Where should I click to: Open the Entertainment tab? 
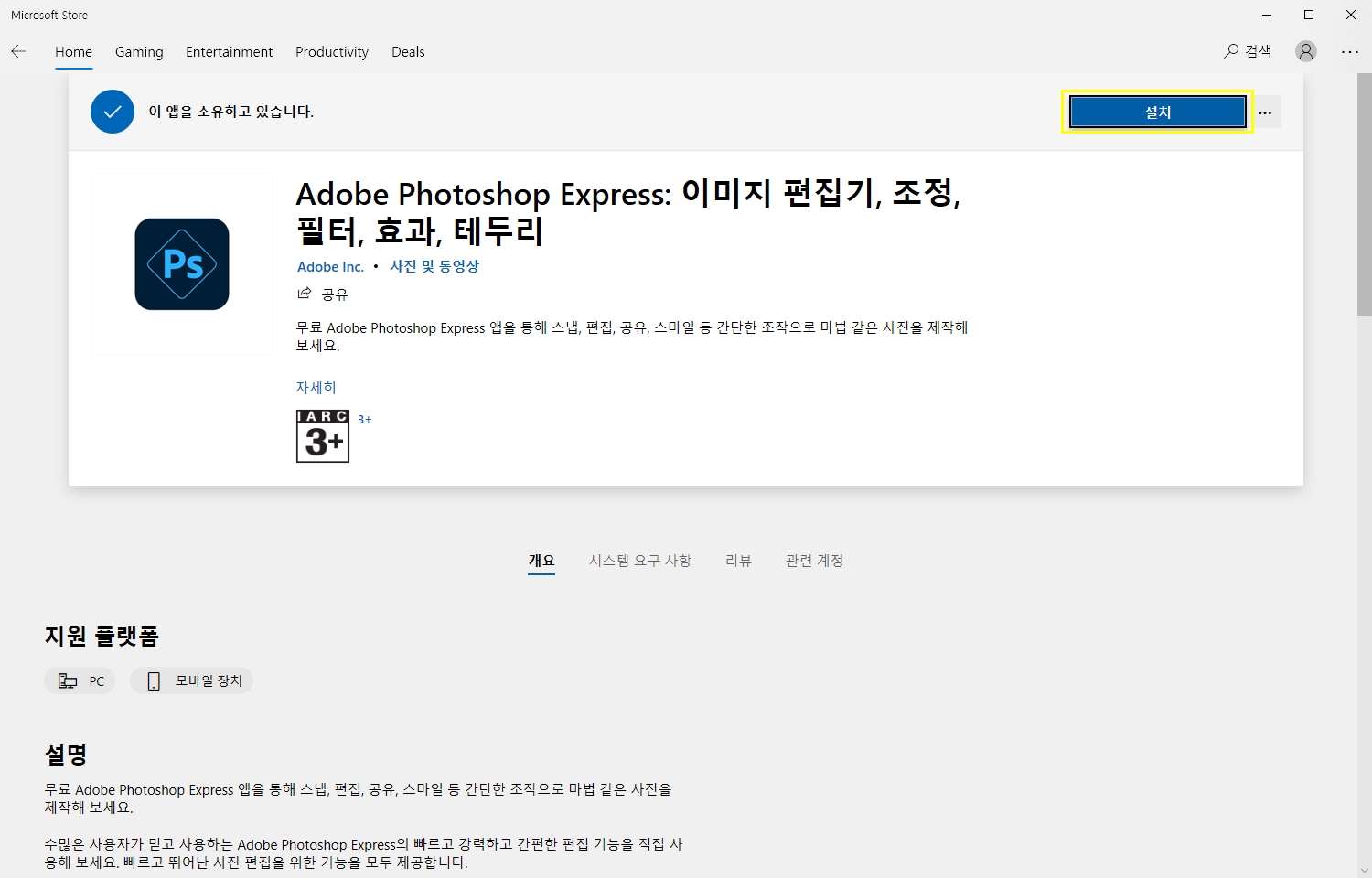click(229, 52)
